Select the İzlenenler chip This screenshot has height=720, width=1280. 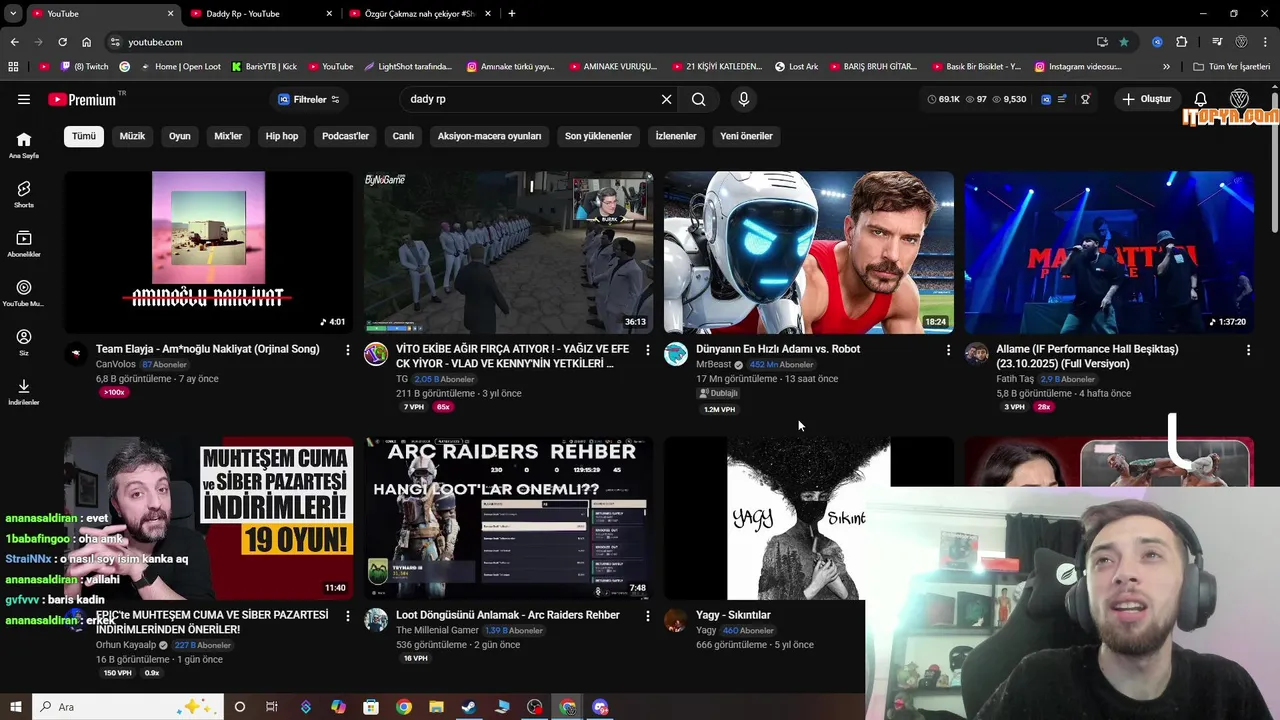(676, 136)
